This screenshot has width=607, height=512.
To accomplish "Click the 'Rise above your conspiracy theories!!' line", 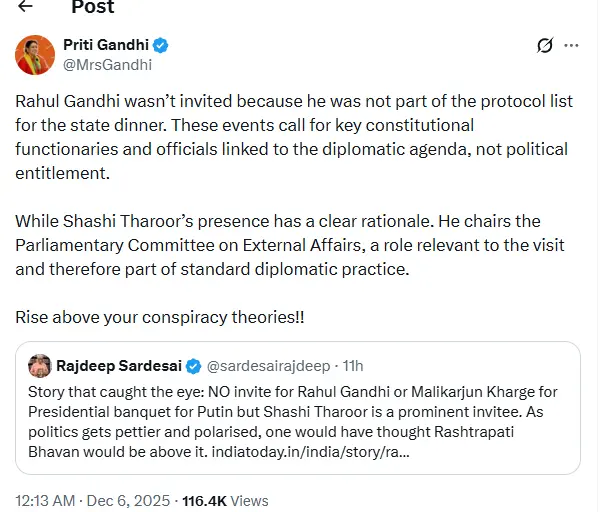I will [x=159, y=316].
